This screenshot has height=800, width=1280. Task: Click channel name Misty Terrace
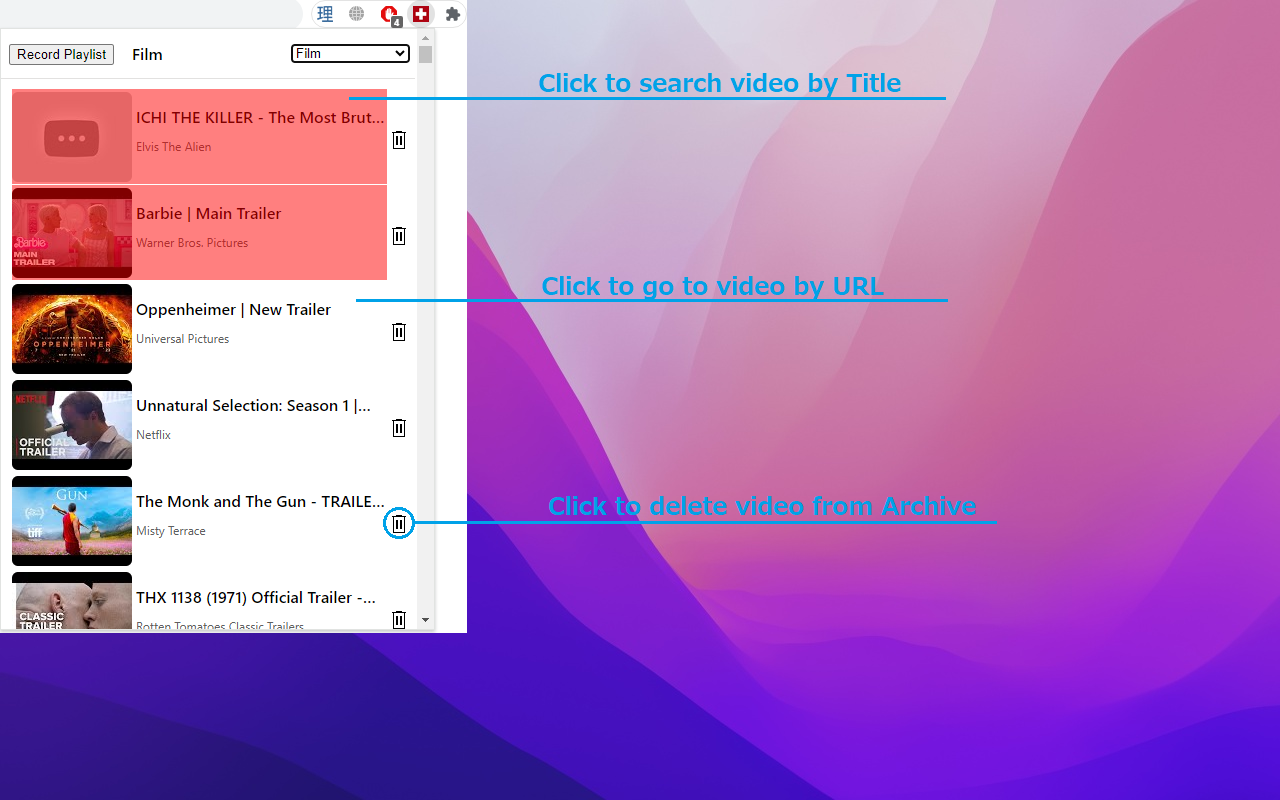click(x=171, y=531)
